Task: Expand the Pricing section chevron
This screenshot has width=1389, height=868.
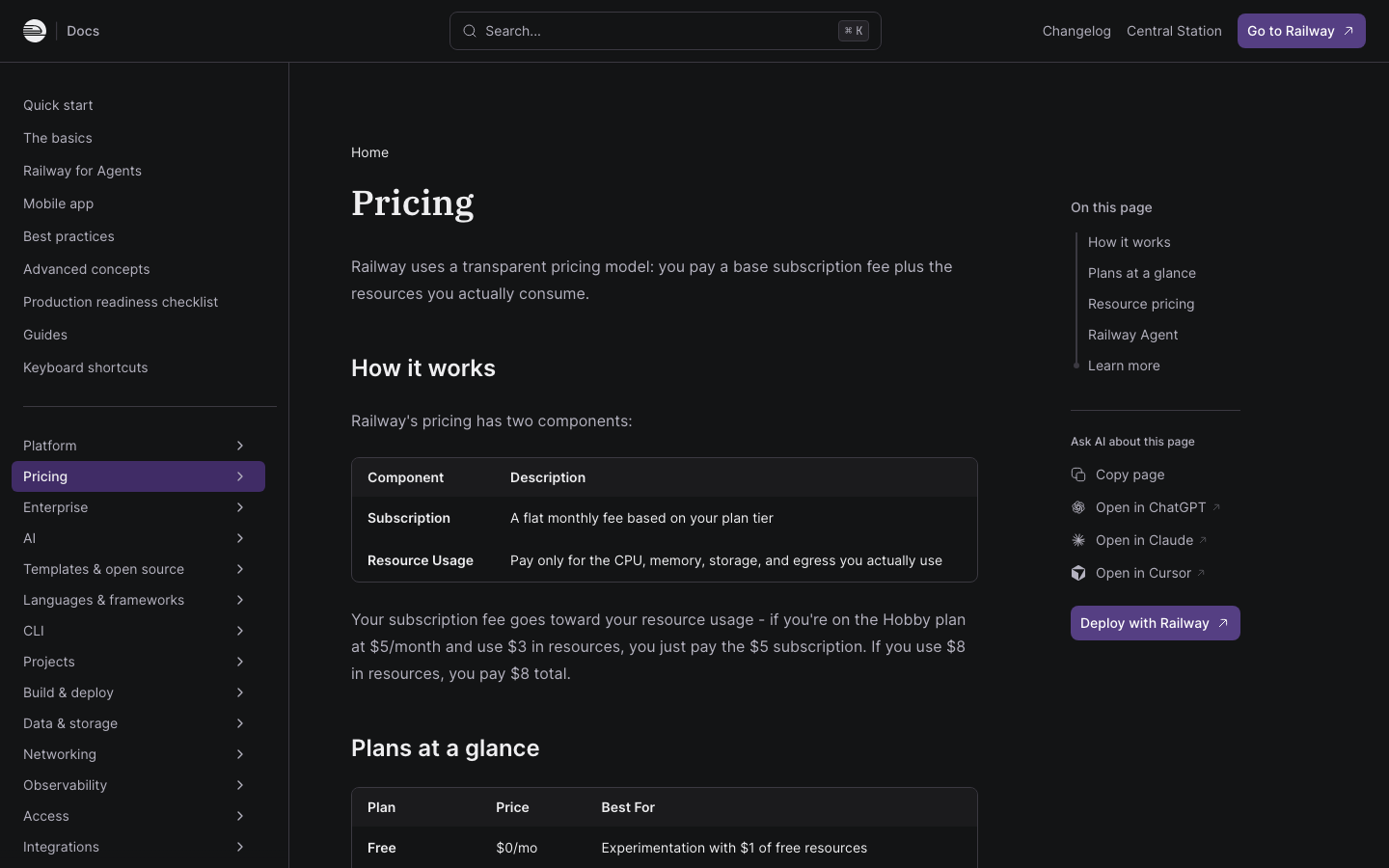Action: click(240, 476)
